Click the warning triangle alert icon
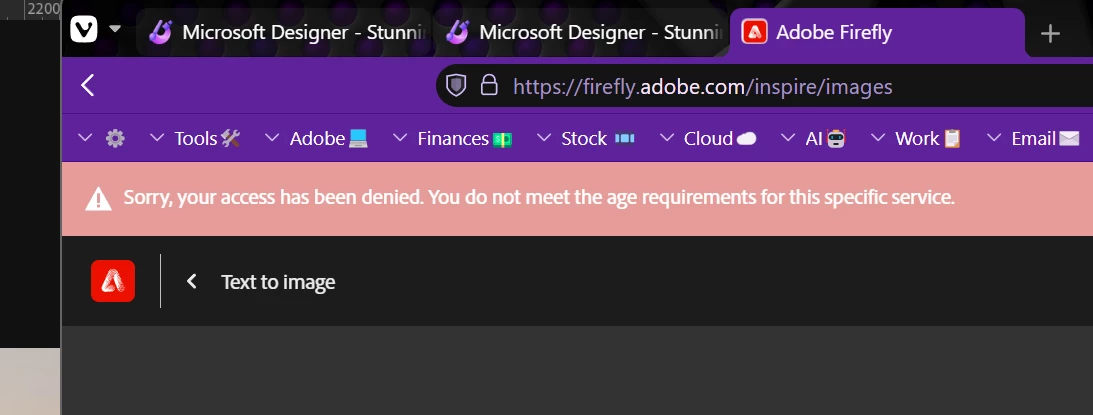The height and width of the screenshot is (415, 1093). click(x=98, y=198)
